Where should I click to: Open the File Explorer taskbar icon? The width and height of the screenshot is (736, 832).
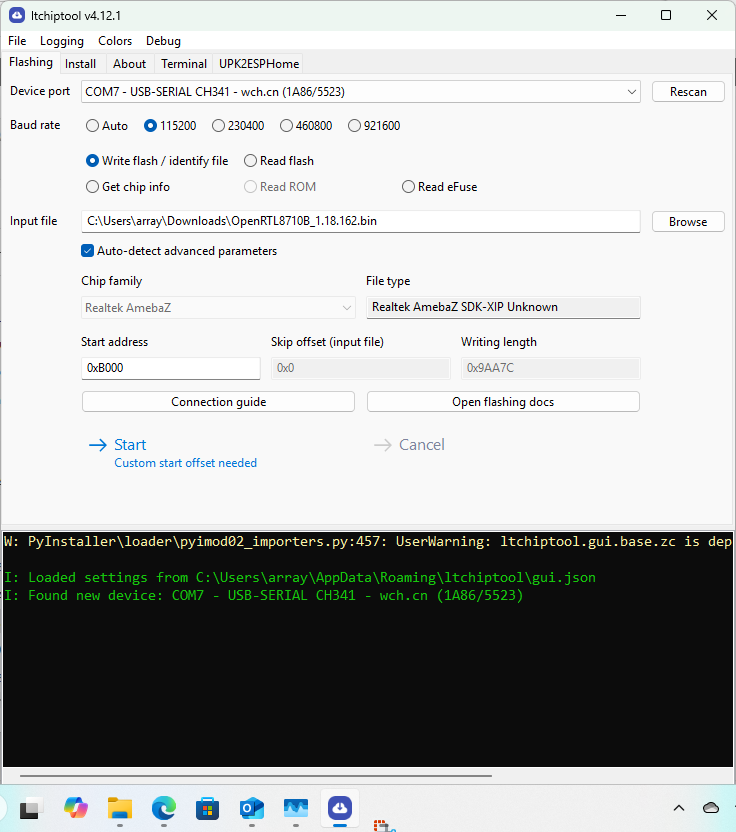[120, 808]
